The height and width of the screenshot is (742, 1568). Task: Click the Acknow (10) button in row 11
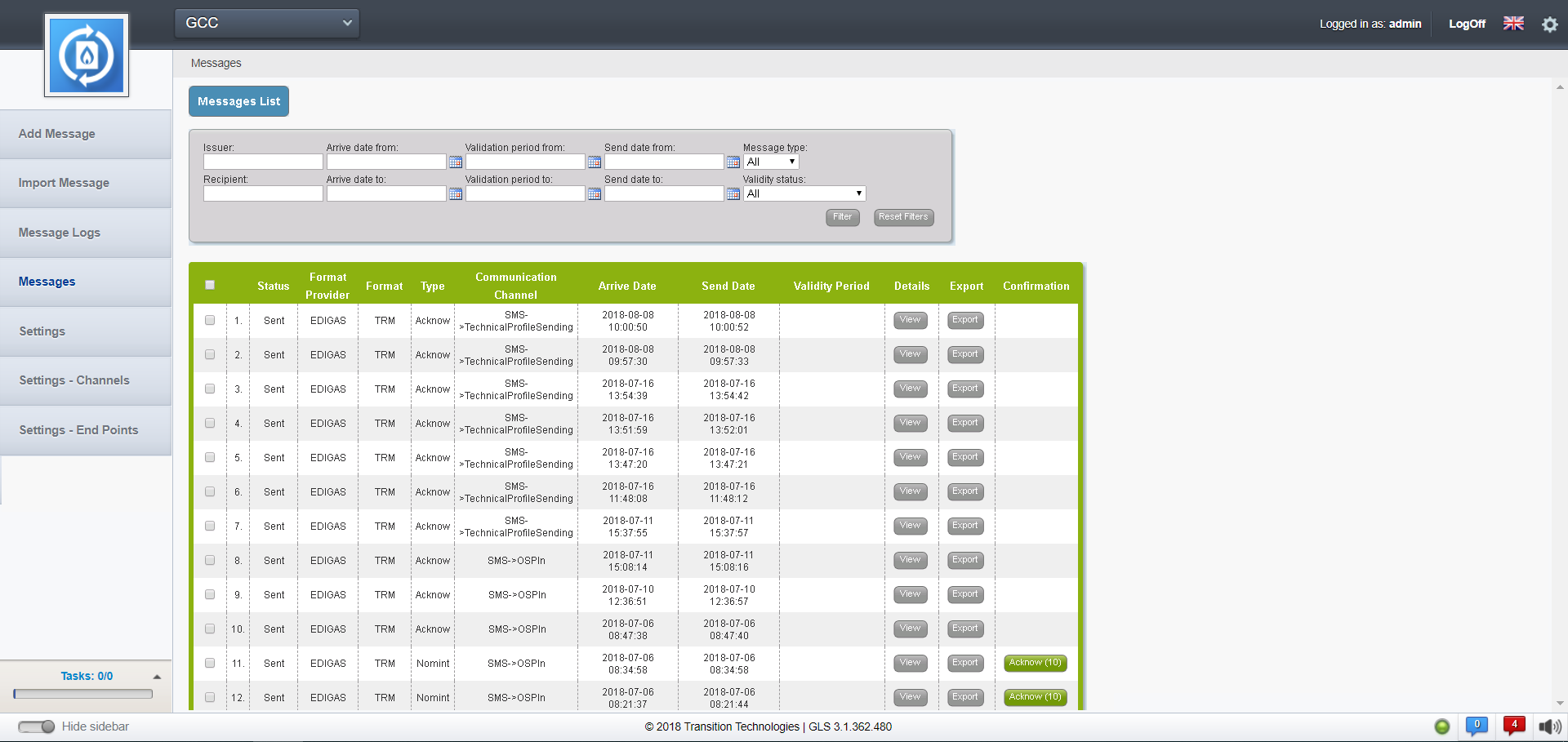(1035, 663)
